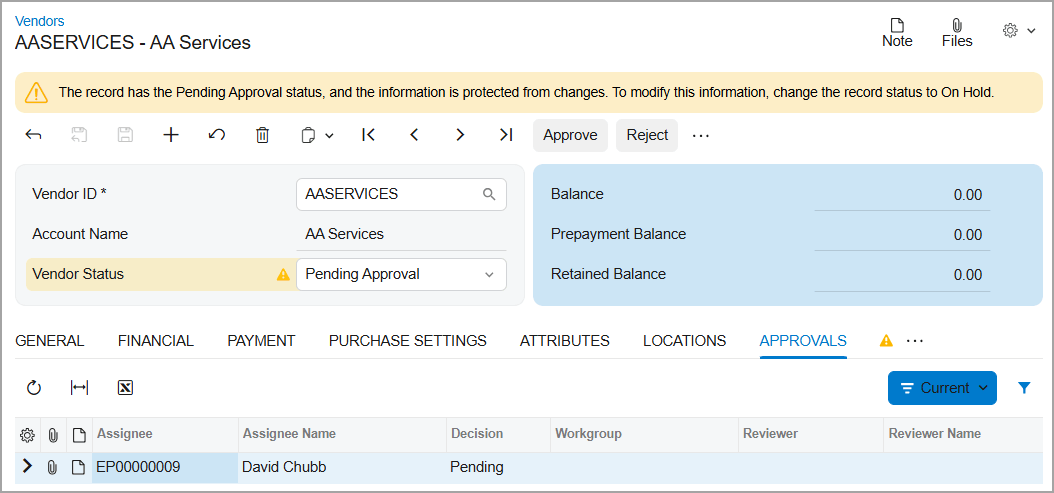The image size is (1054, 493).
Task: Open the clipboard dropdown arrow
Action: pos(329,136)
